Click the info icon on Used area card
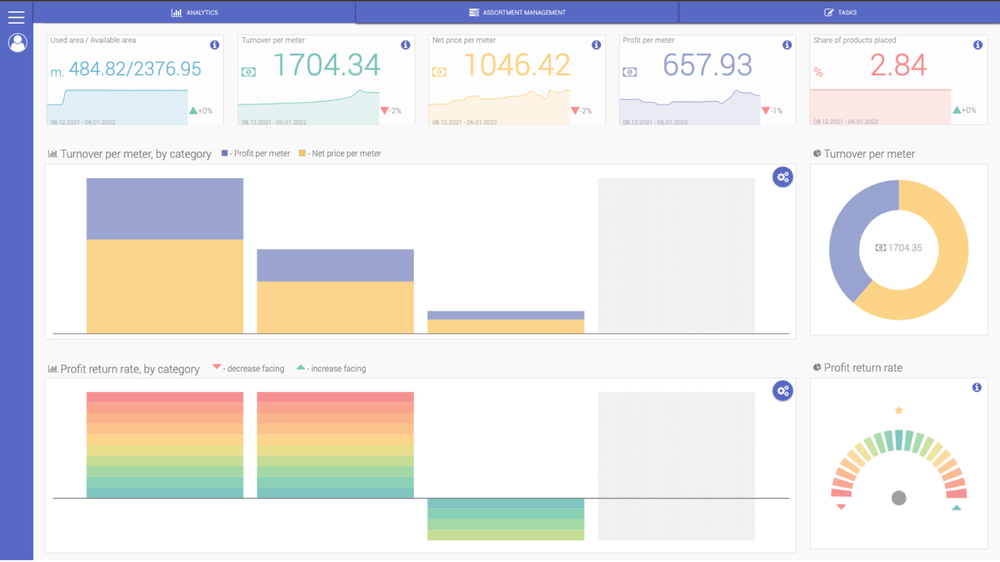This screenshot has height=562, width=1000. pos(214,45)
